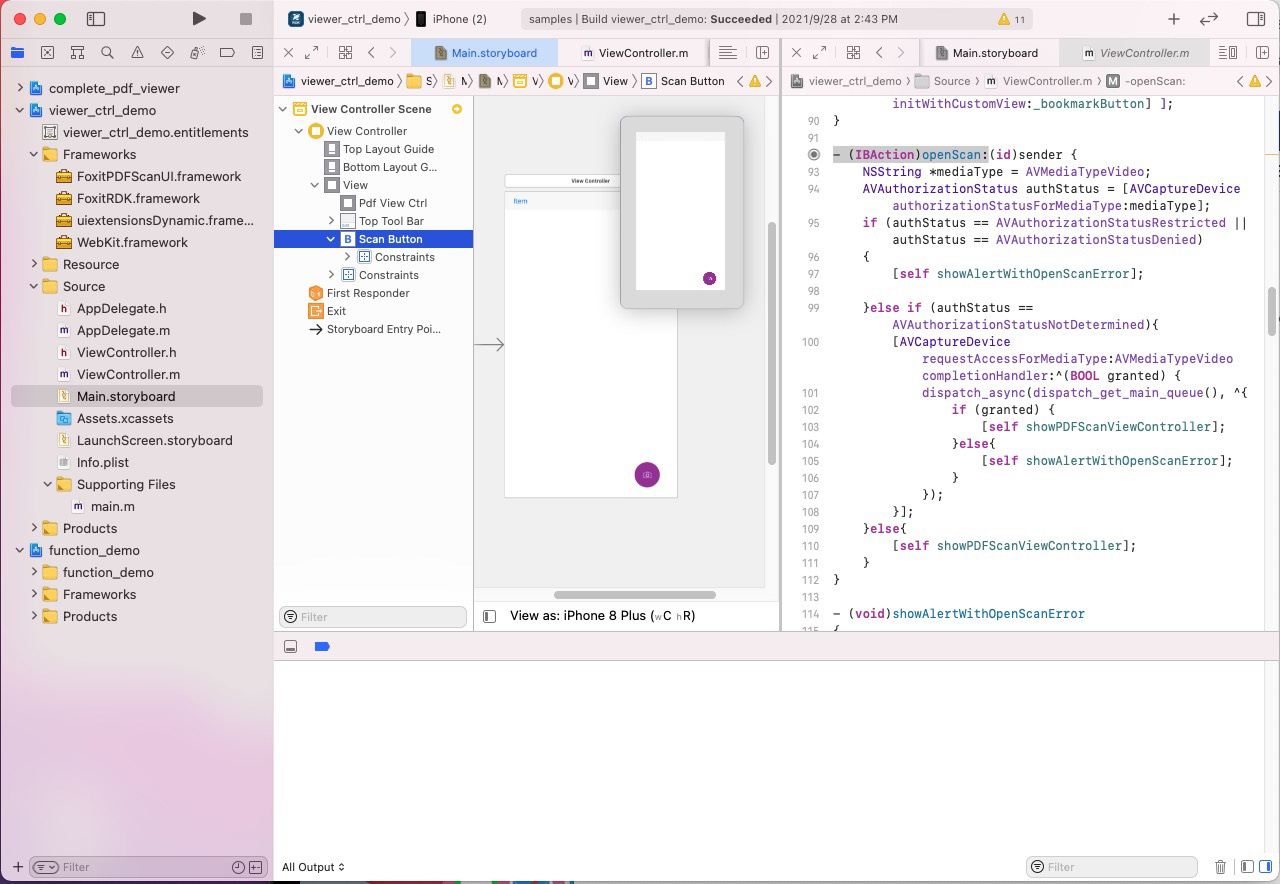Collapse the Scan Button's Constraints group
The width and height of the screenshot is (1280, 884).
pos(346,257)
